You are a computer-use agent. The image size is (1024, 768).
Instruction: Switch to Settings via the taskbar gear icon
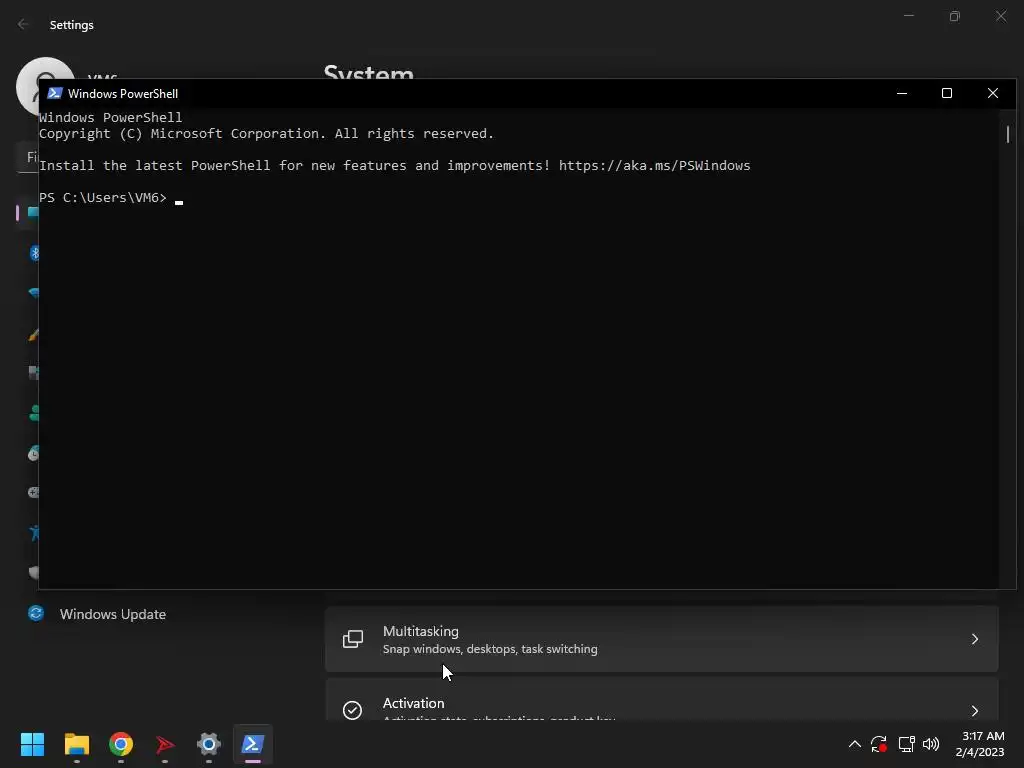209,744
